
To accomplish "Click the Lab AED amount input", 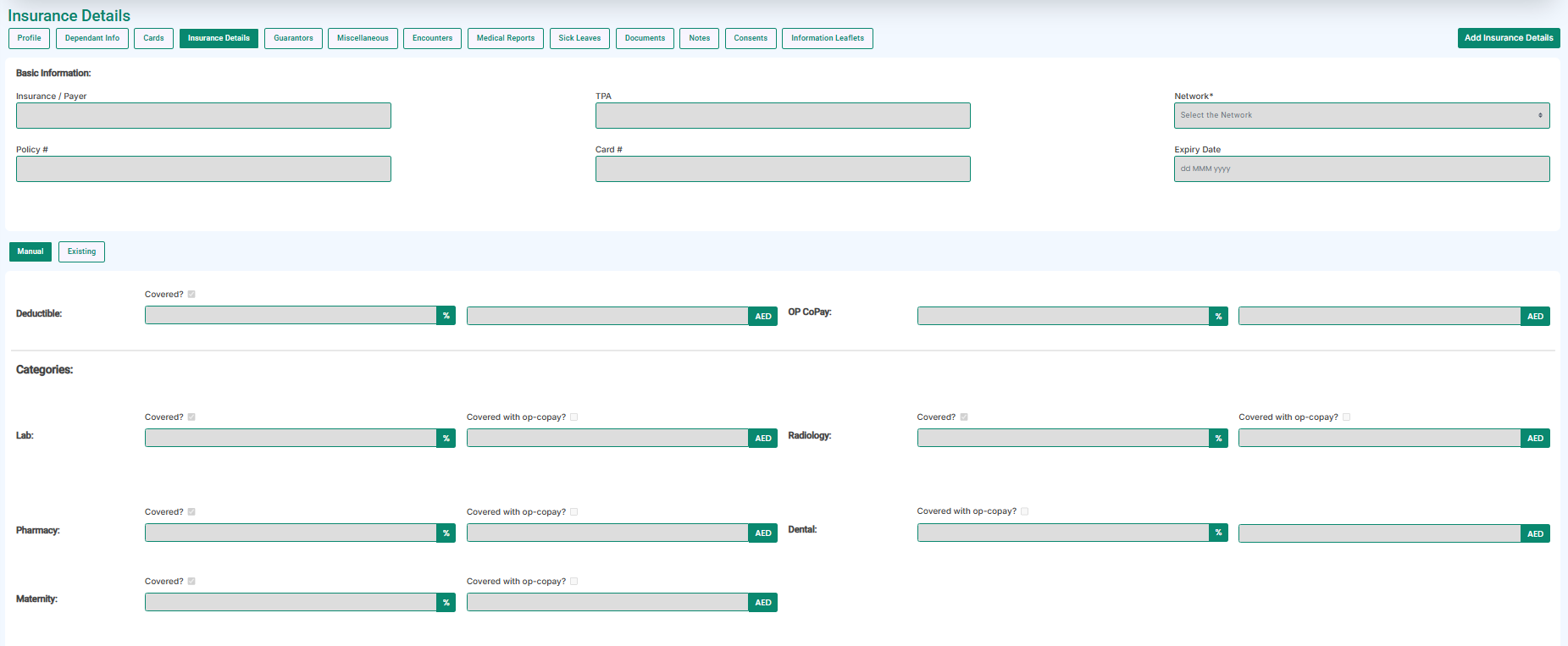I will [607, 439].
